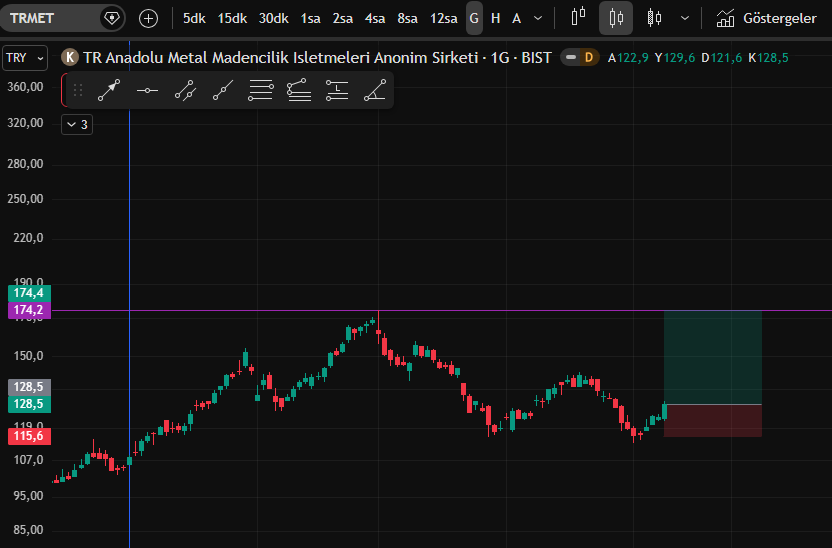Click the gray 128,5 price label
The width and height of the screenshot is (832, 548).
pos(29,387)
